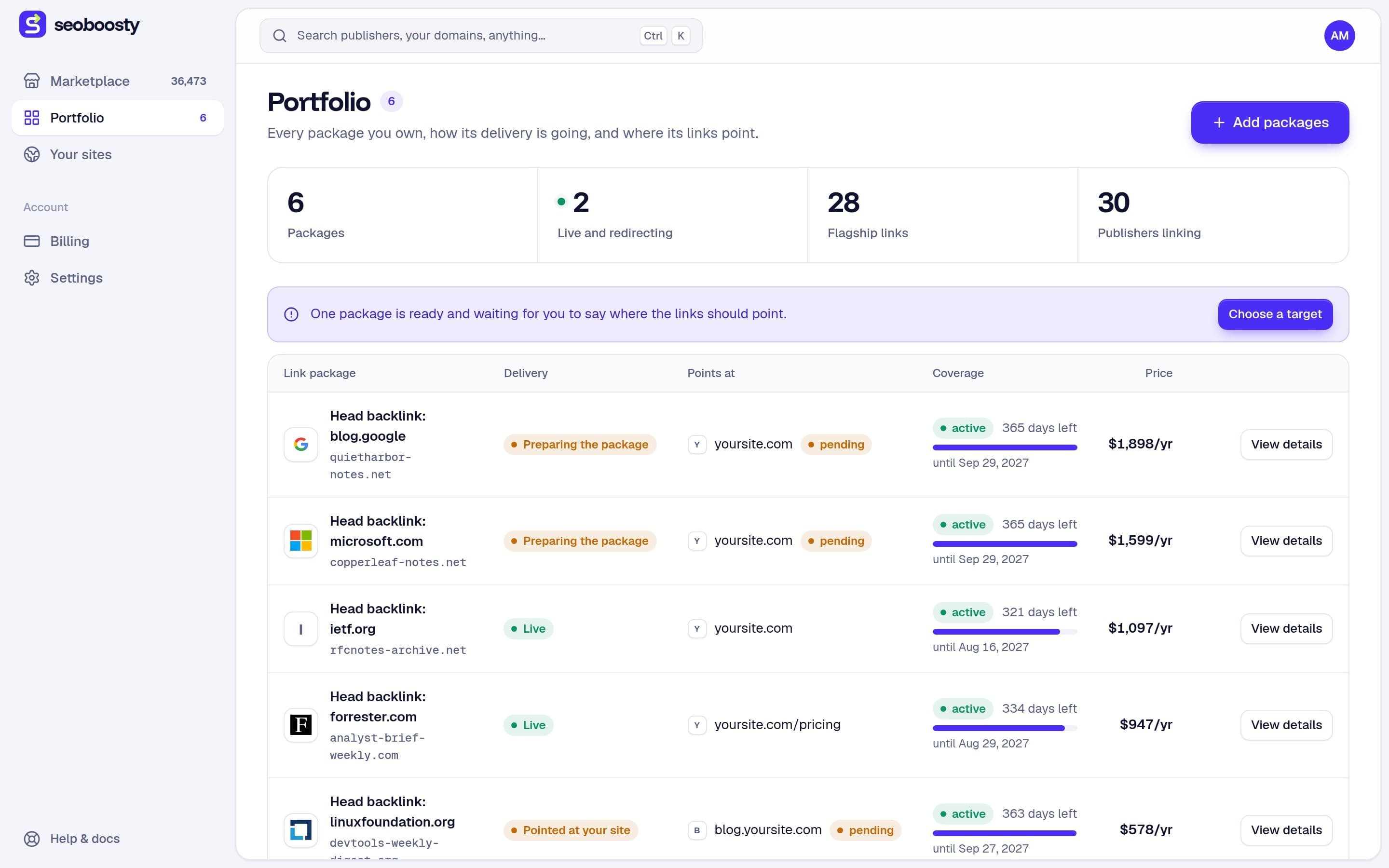View details for microsoft.com package

click(x=1286, y=541)
